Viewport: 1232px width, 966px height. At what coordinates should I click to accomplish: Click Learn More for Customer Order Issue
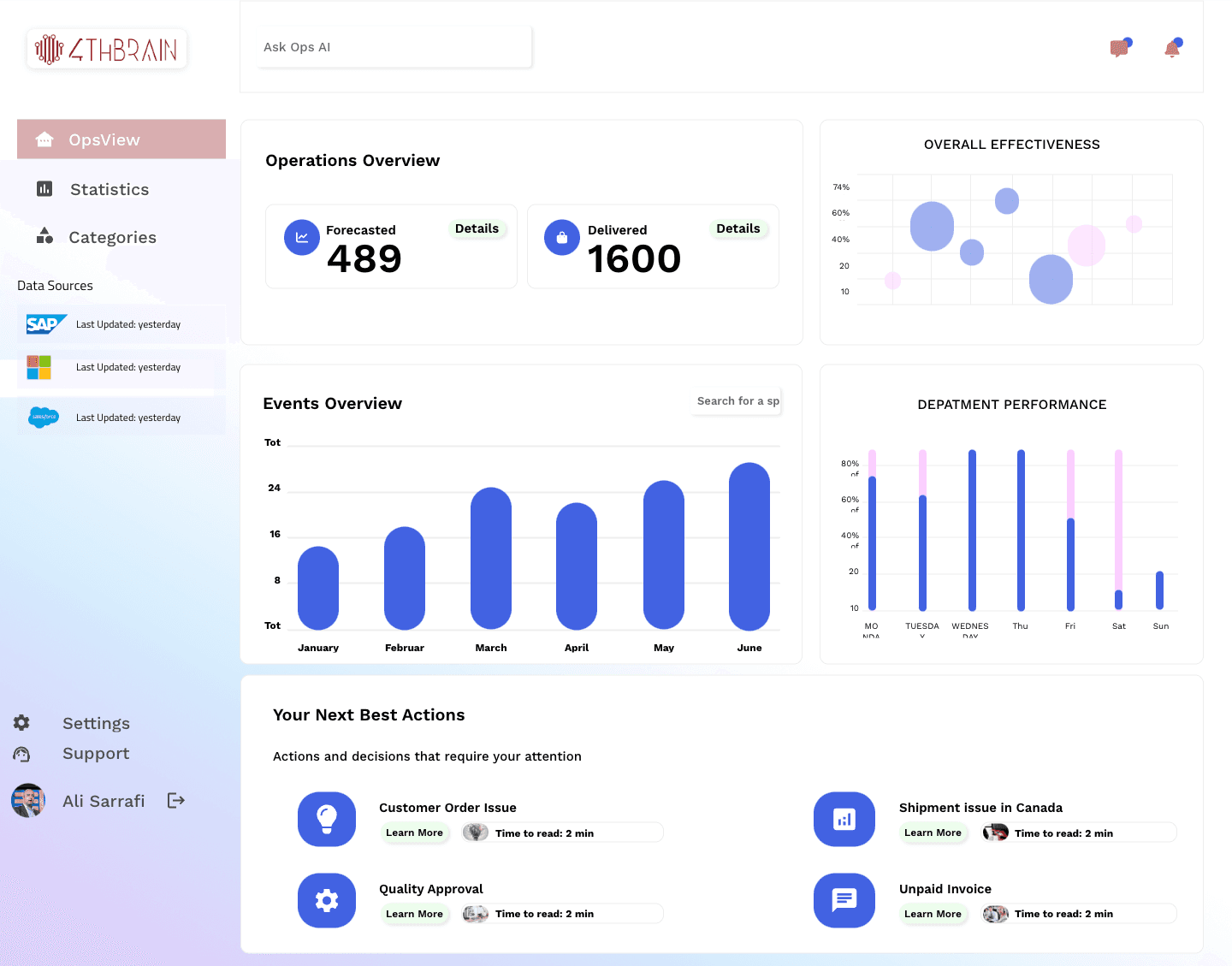414,833
